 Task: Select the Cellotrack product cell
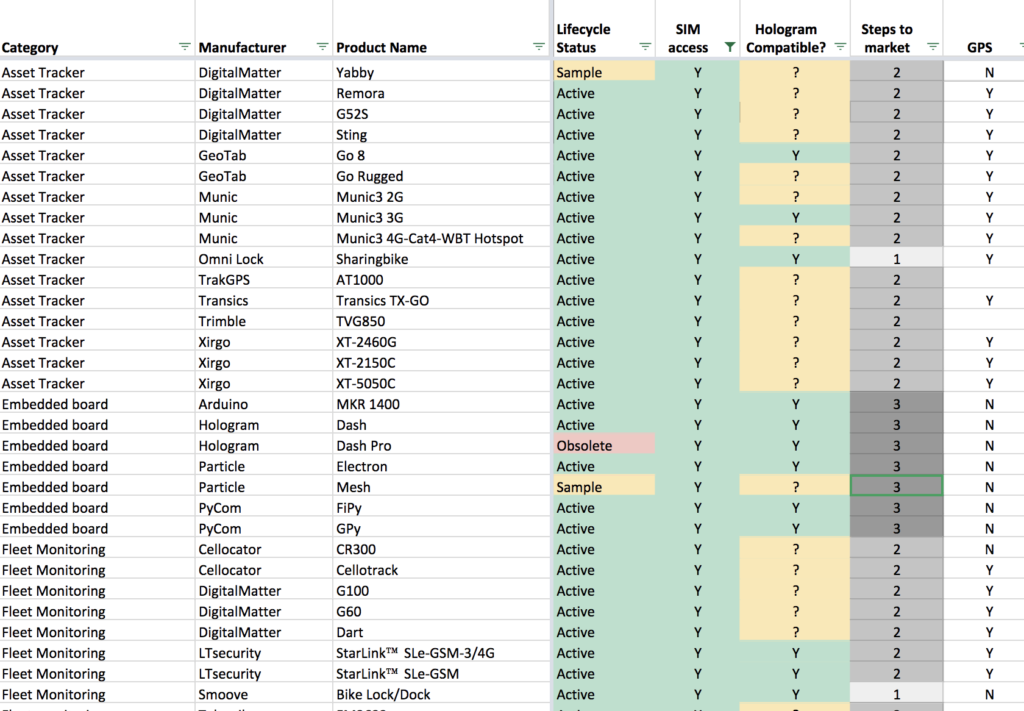pos(441,570)
